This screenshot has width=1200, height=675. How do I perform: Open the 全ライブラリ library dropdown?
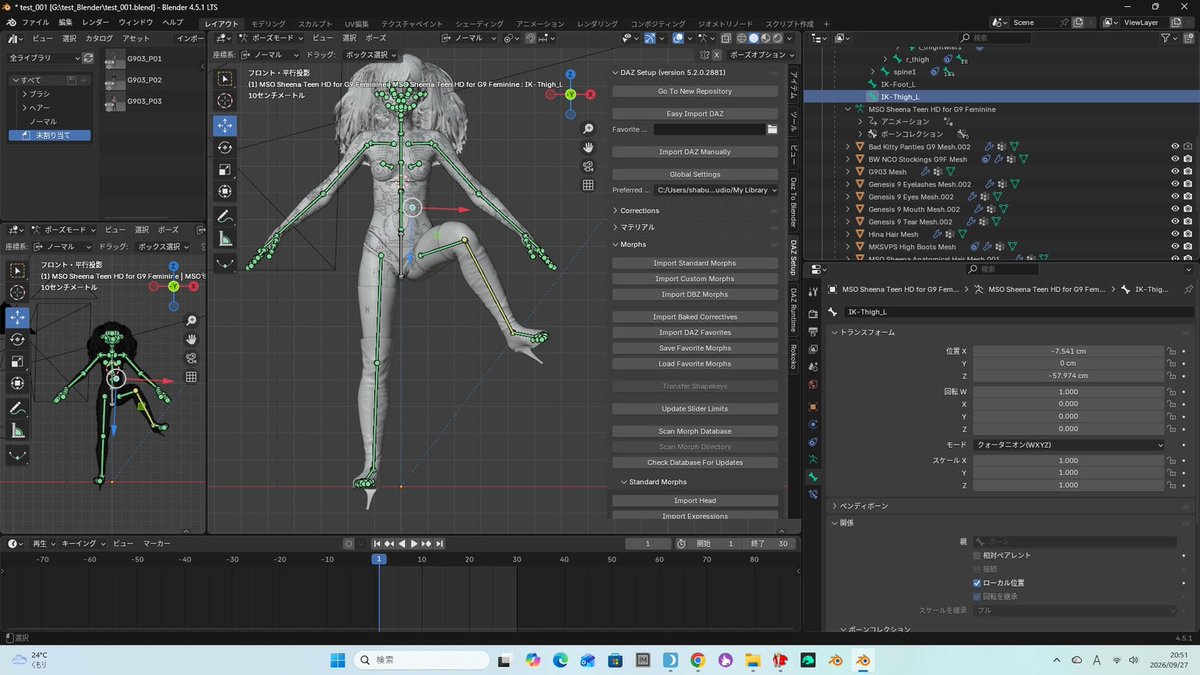(x=44, y=58)
